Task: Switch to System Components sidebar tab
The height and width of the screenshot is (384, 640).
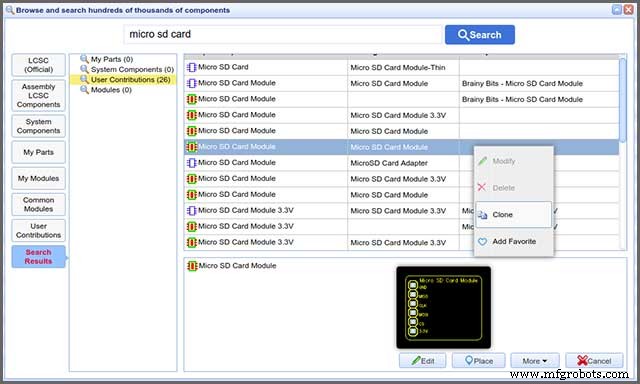Action: pos(38,126)
